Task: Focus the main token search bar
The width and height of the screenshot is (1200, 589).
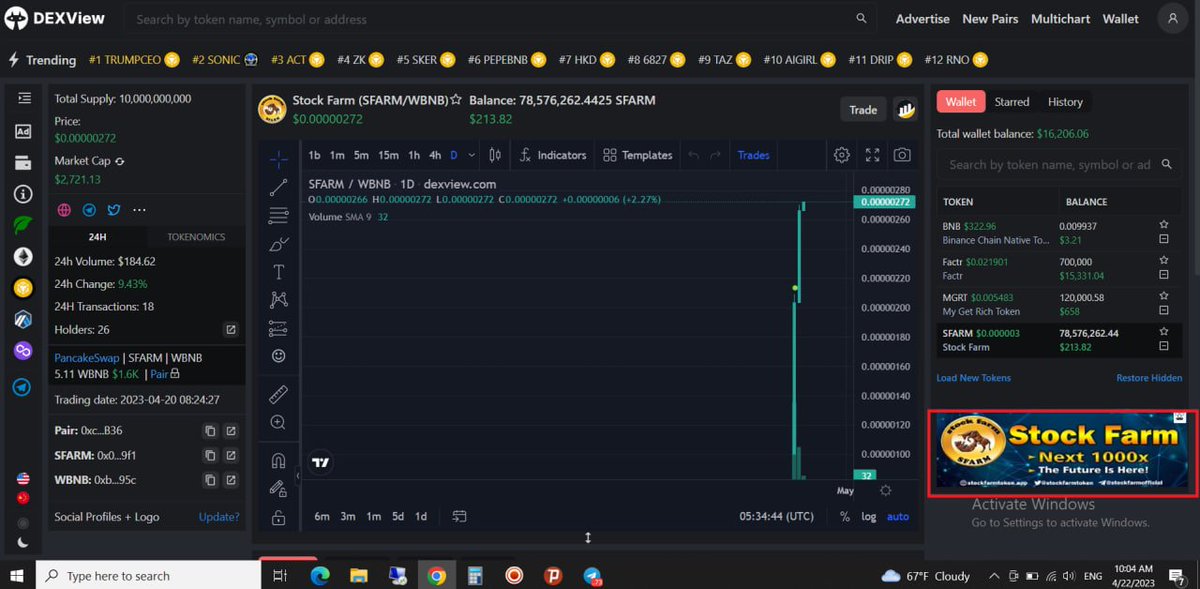Action: point(501,19)
